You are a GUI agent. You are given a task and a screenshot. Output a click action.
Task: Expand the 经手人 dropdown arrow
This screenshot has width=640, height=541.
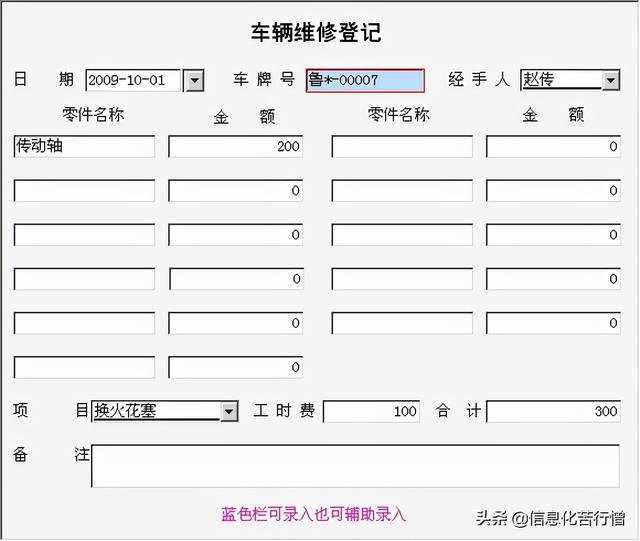pyautogui.click(x=611, y=80)
